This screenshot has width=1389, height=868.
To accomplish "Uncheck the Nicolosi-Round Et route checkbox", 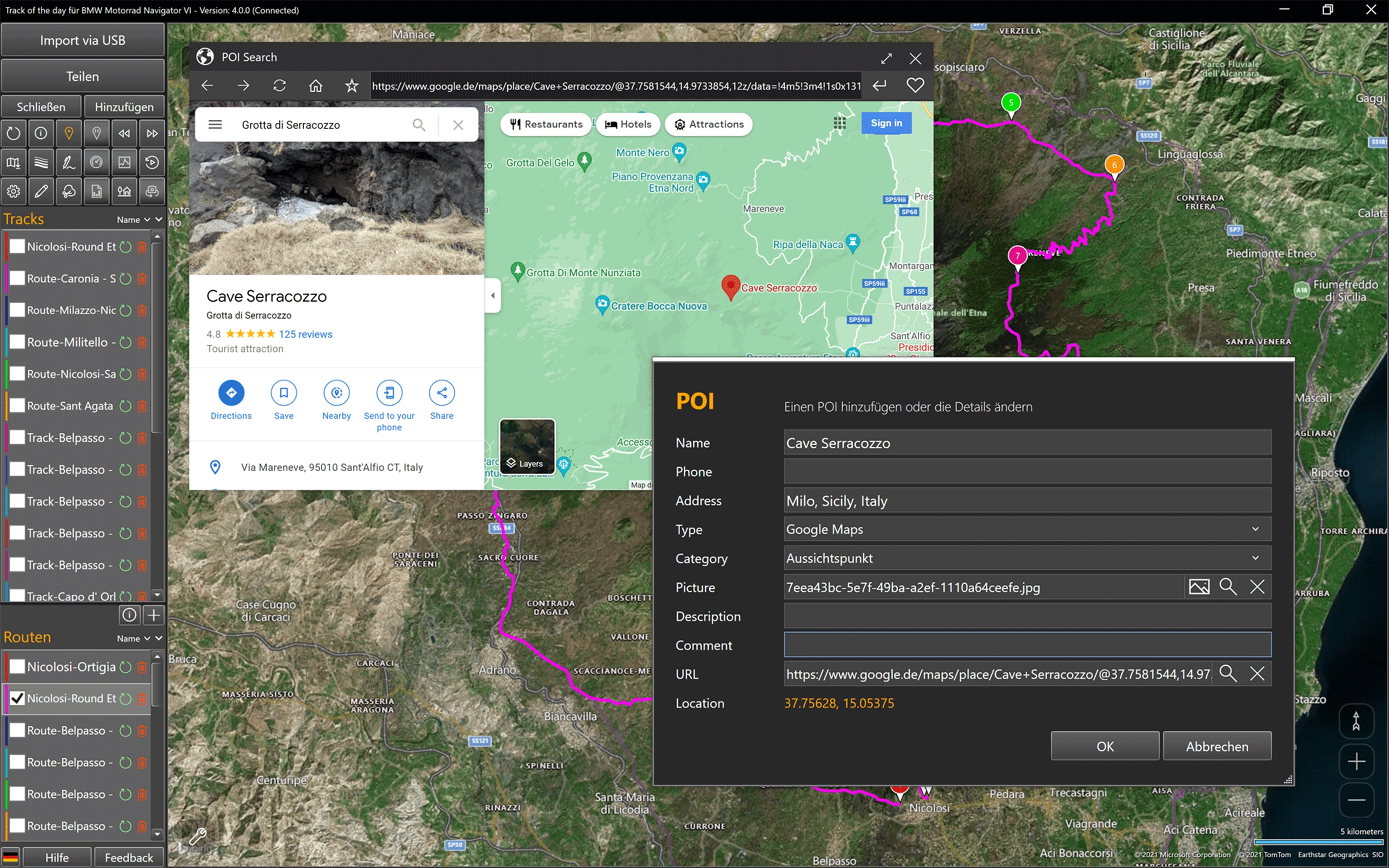I will coord(18,698).
